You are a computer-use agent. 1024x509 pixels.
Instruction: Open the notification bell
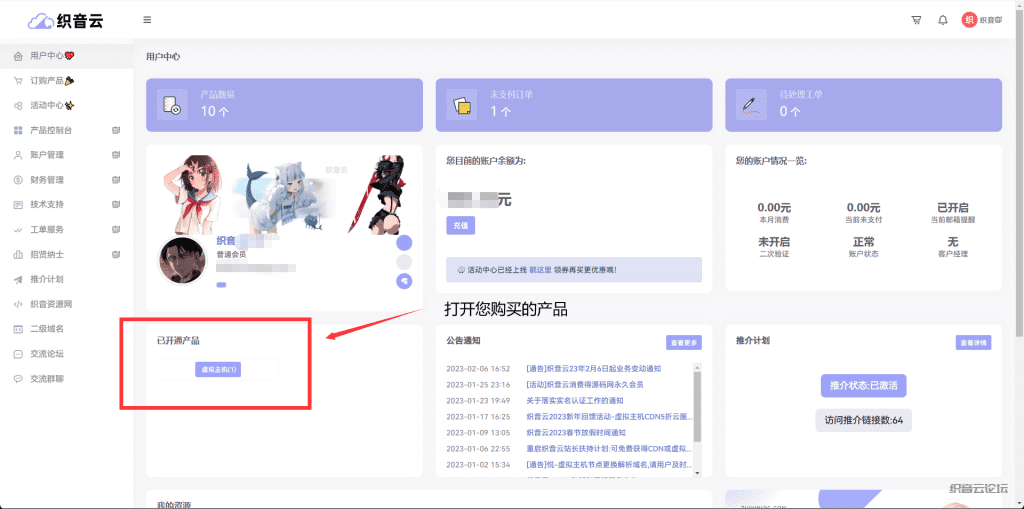[x=942, y=20]
